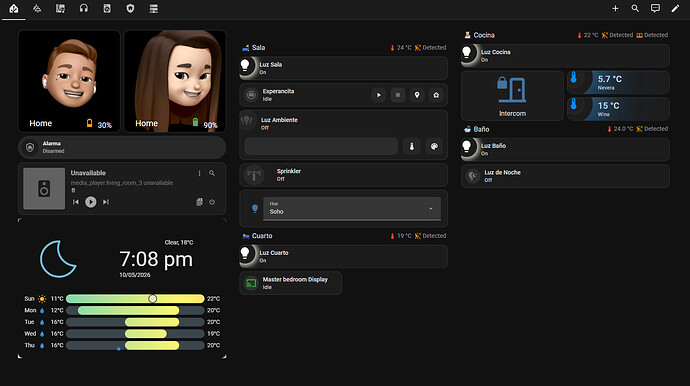
Task: Skip to previous track
Action: (x=76, y=202)
